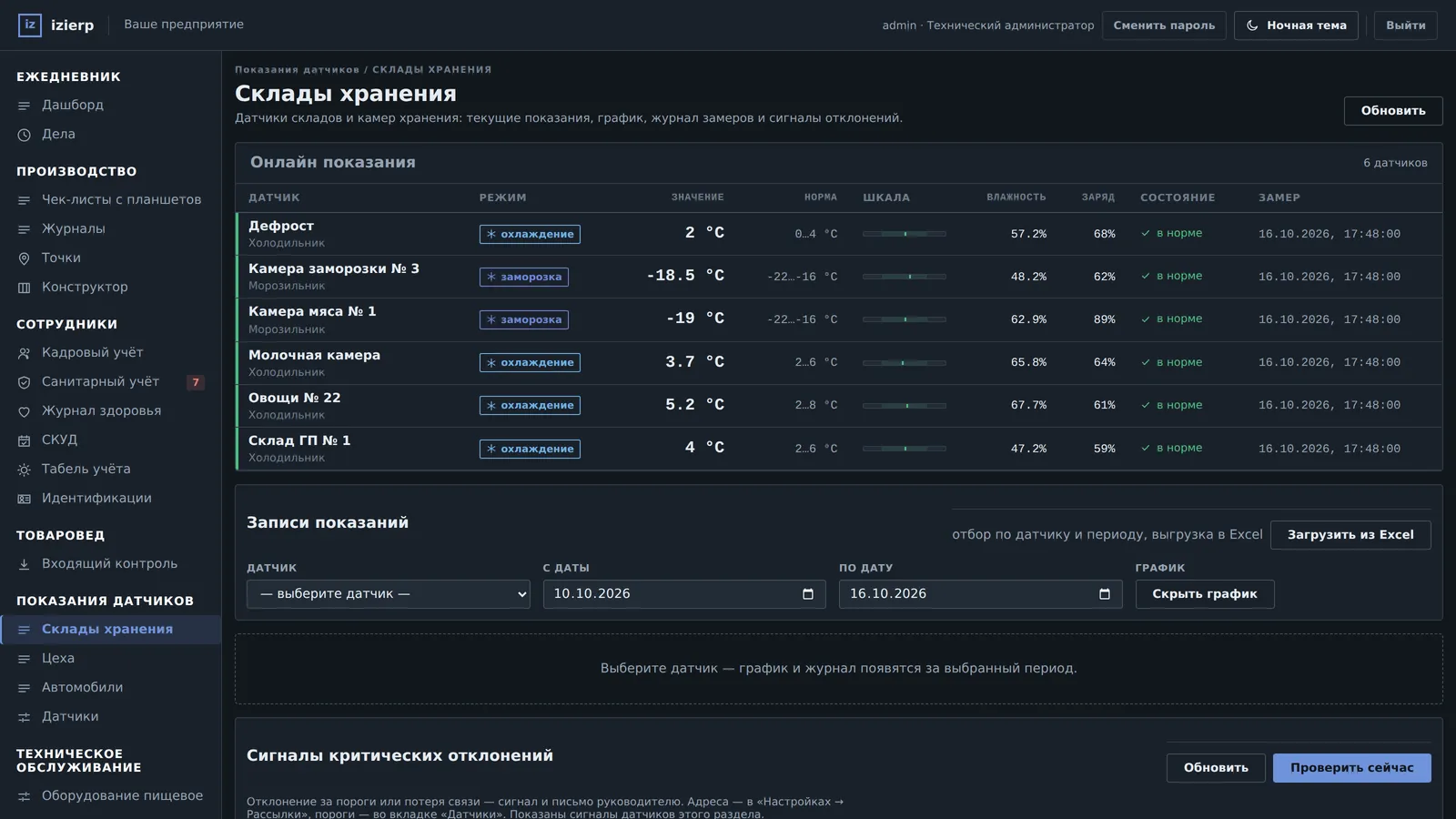1456x819 pixels.
Task: Click Обновить button in page header
Action: 1393,111
